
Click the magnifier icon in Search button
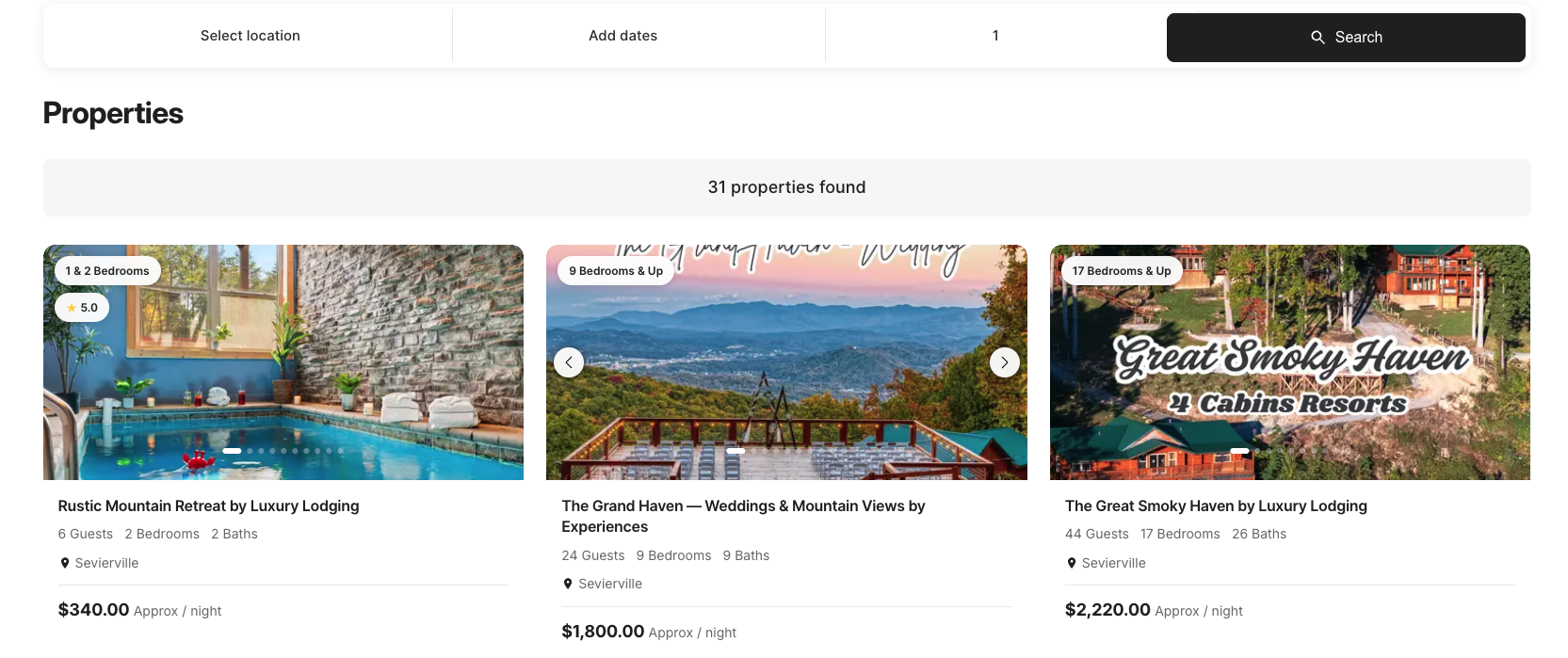pos(1317,38)
